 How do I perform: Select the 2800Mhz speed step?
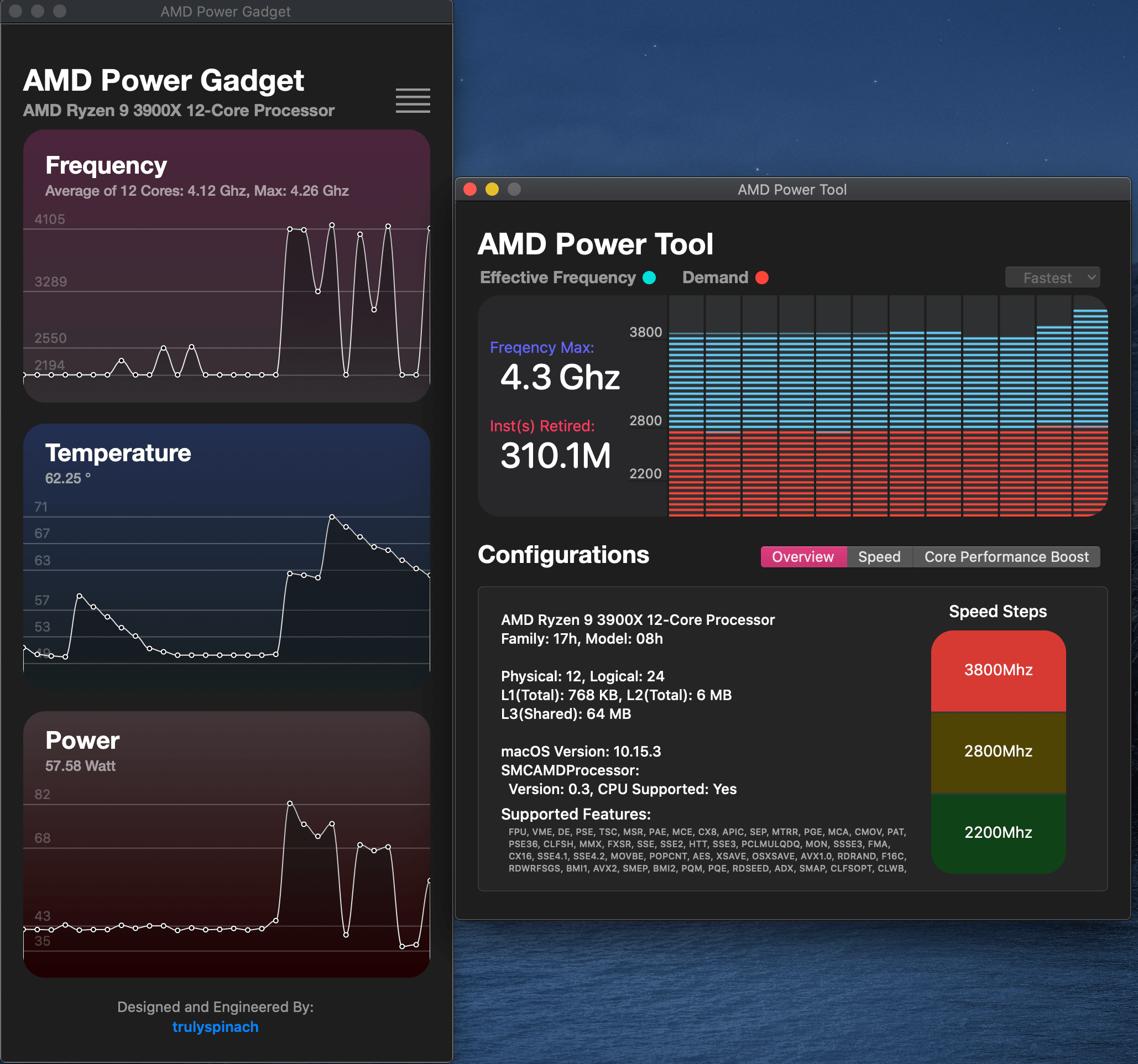tap(998, 751)
